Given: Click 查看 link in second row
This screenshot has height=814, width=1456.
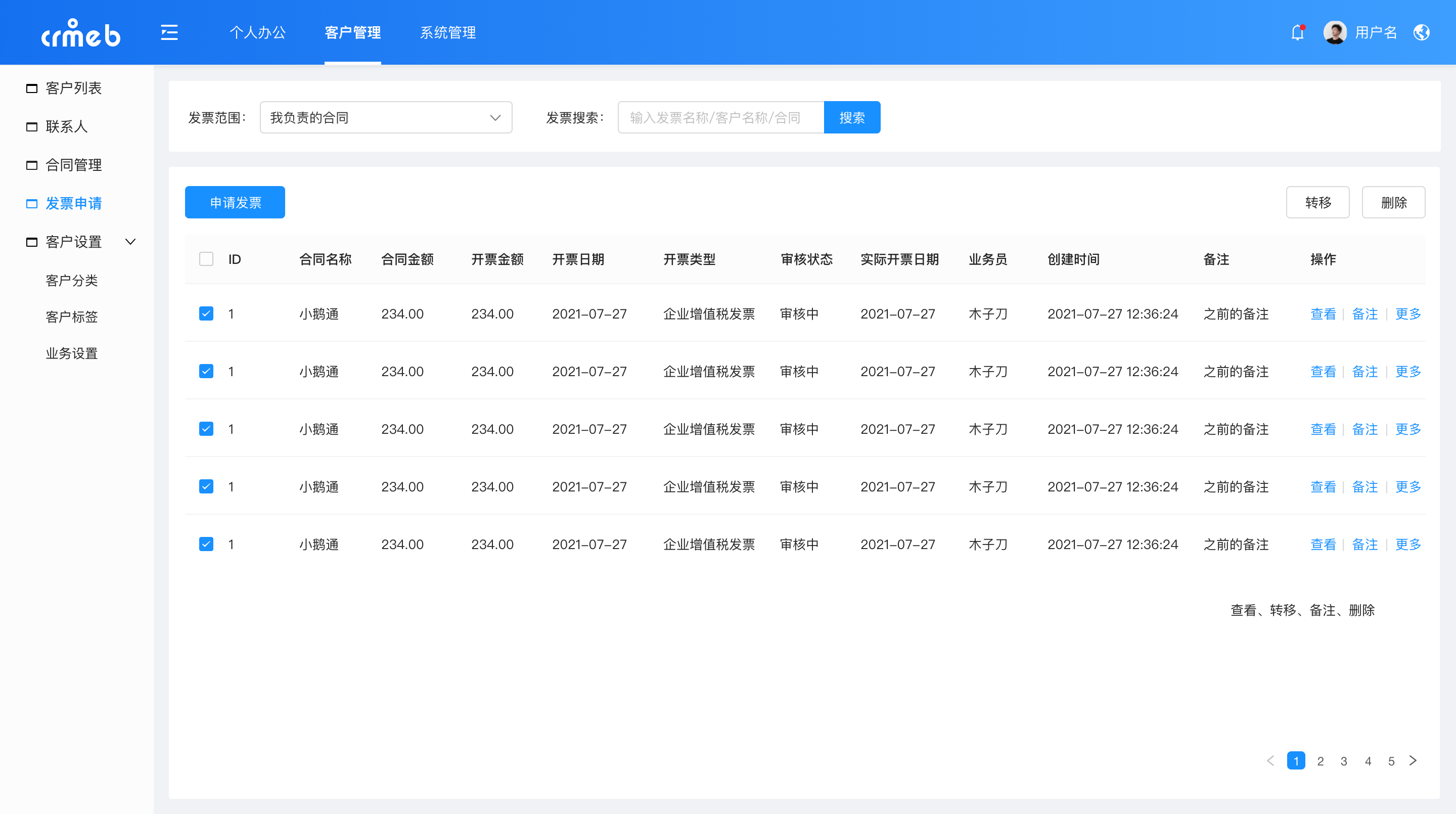Looking at the screenshot, I should 1323,372.
